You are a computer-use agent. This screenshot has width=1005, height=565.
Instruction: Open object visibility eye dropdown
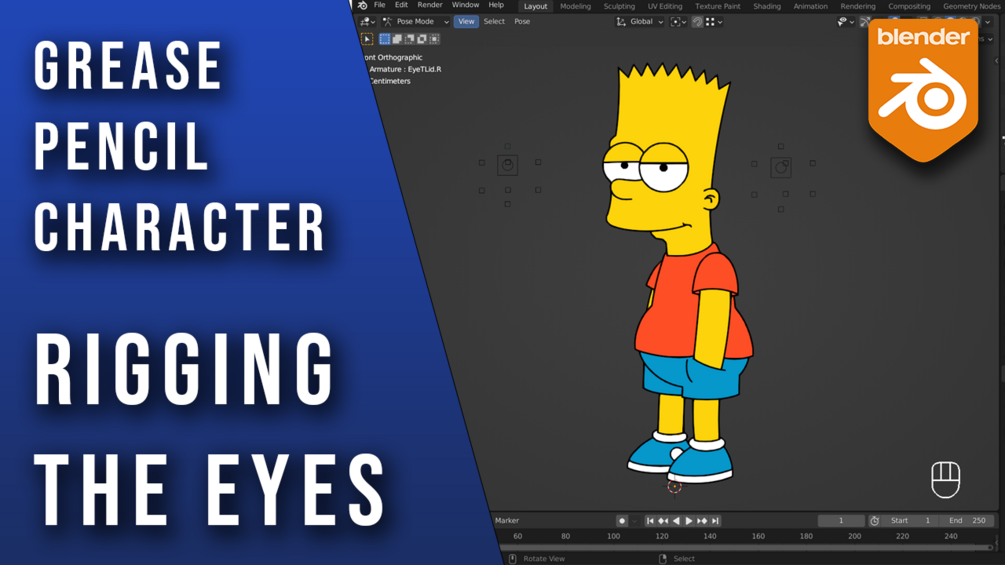point(845,22)
